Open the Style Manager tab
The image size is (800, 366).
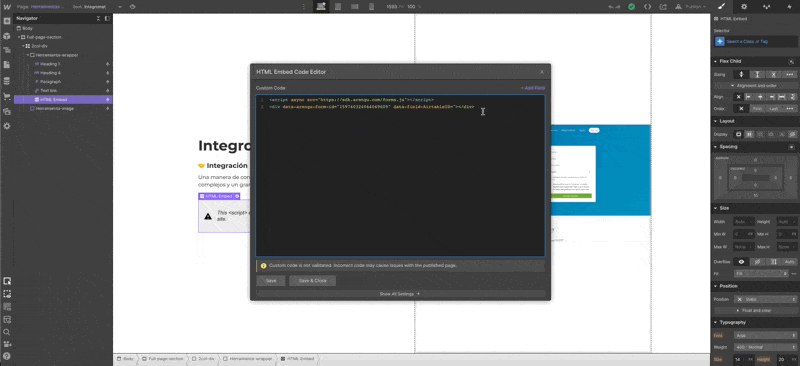pyautogui.click(x=766, y=7)
